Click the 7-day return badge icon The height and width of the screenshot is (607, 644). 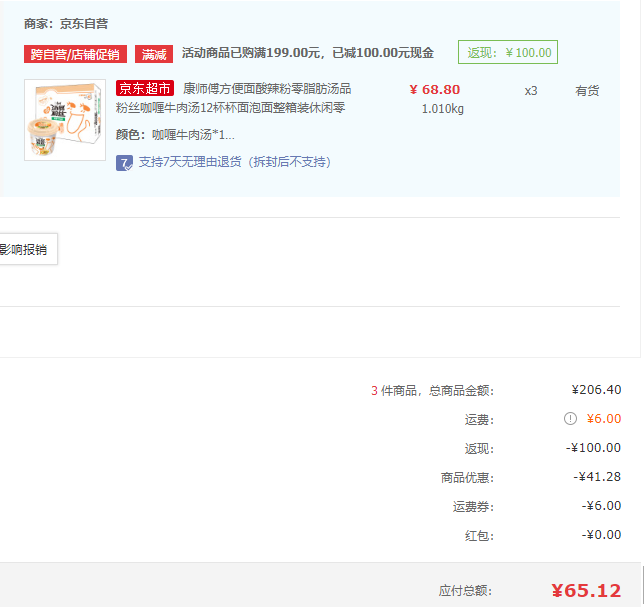click(x=124, y=163)
